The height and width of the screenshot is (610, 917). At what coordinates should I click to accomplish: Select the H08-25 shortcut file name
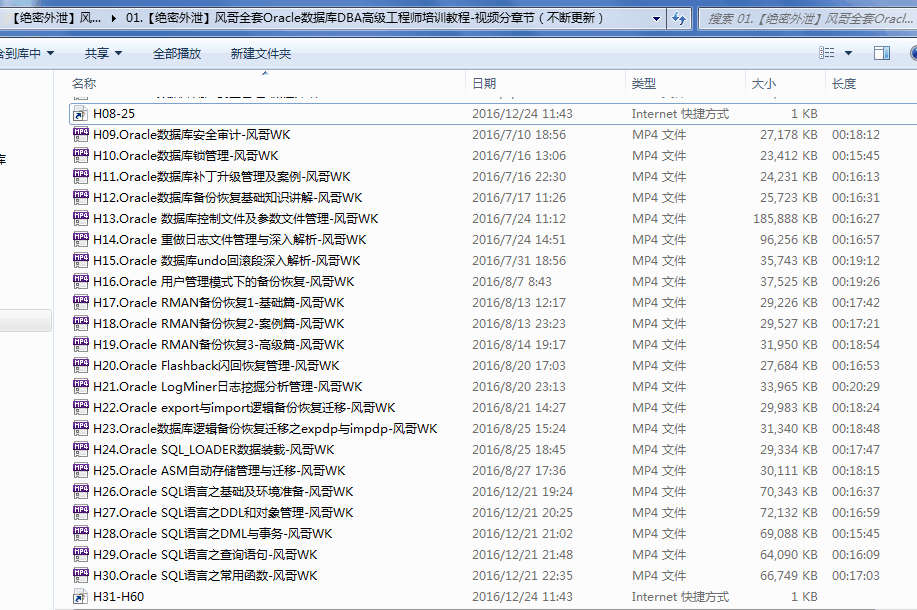(x=114, y=114)
